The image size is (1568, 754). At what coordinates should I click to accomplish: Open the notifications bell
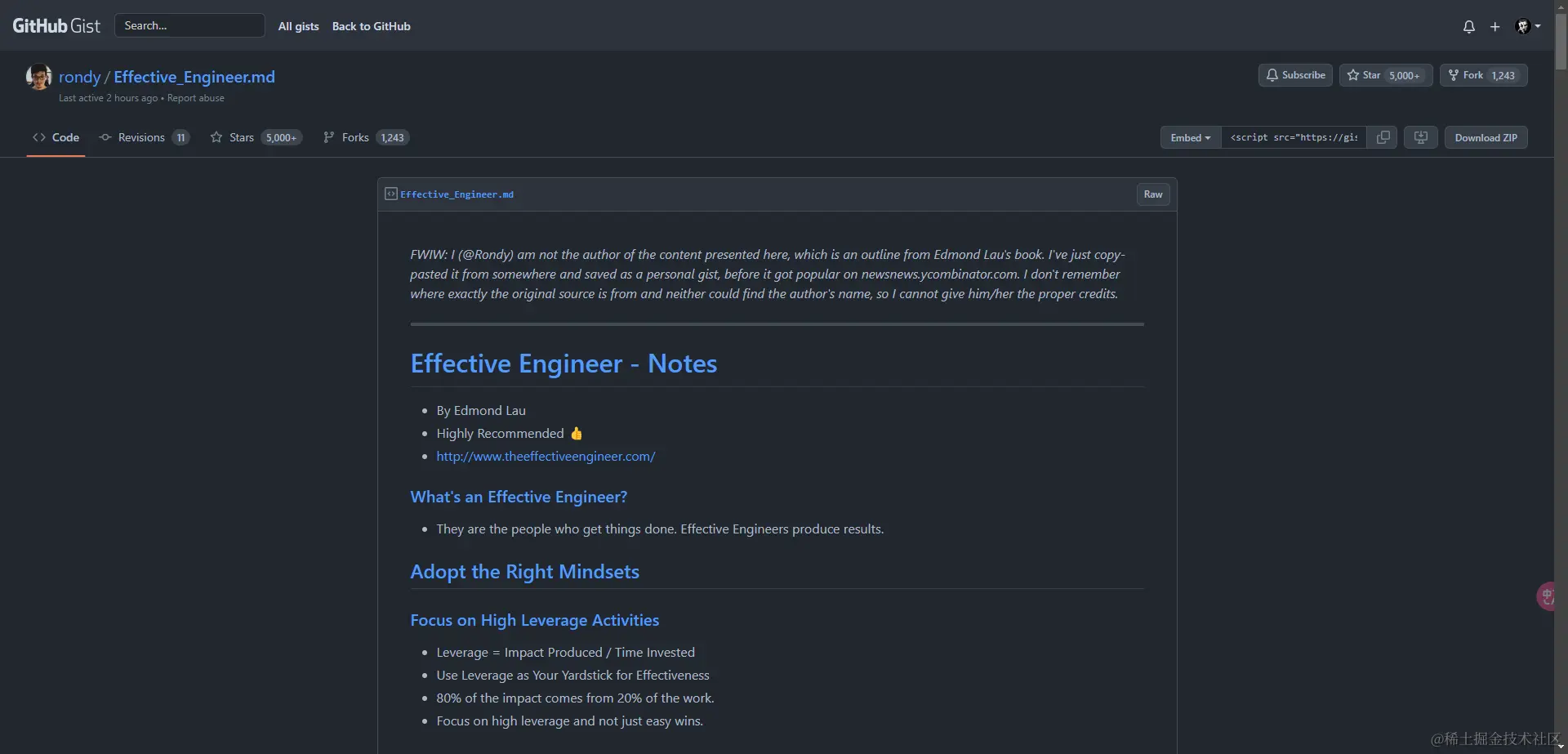[1469, 27]
